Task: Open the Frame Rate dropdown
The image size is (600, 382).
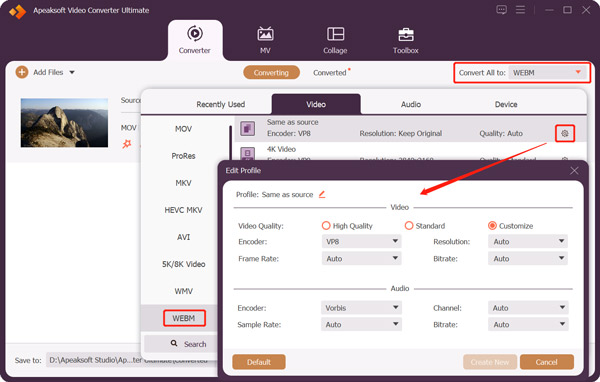Action: click(362, 259)
